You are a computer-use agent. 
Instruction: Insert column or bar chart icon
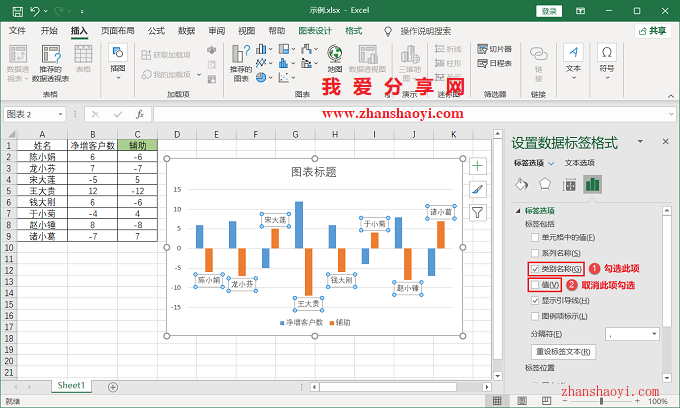261,49
